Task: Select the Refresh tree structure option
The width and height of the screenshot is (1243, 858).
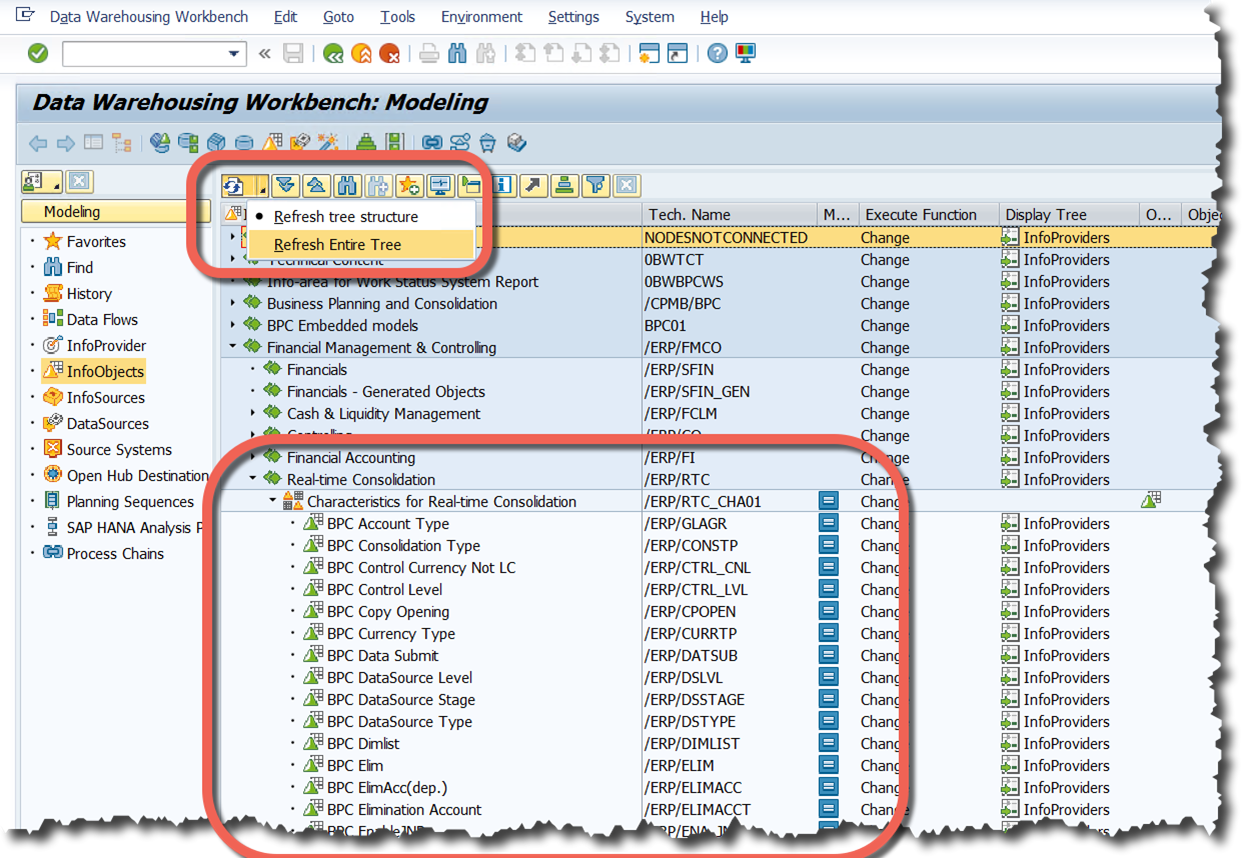Action: 345,217
